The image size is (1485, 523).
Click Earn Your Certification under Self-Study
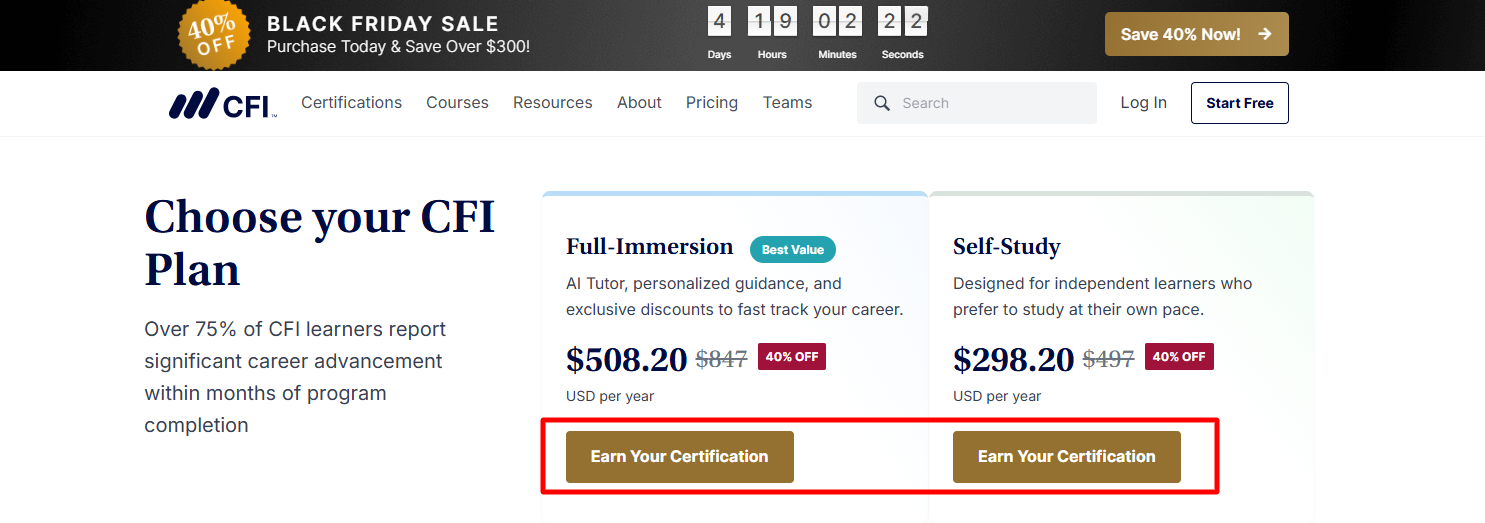click(1066, 457)
